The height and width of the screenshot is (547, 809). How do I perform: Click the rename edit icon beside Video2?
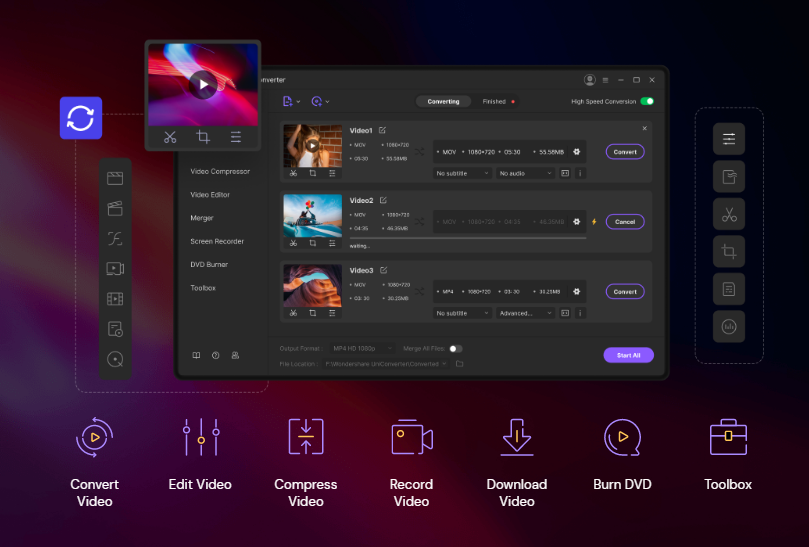click(383, 200)
